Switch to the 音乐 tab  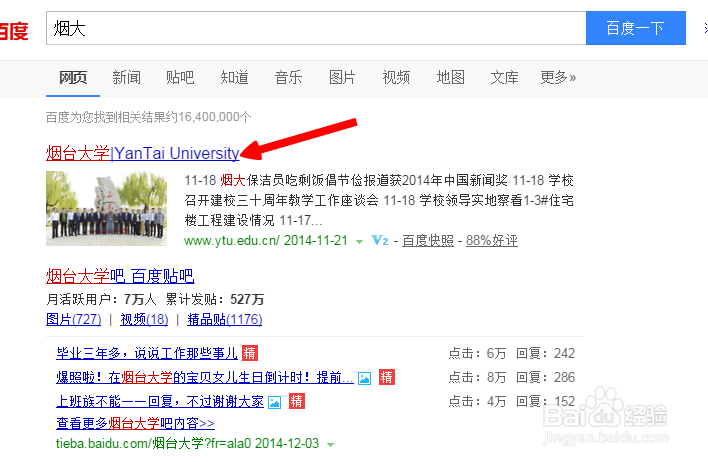point(288,77)
